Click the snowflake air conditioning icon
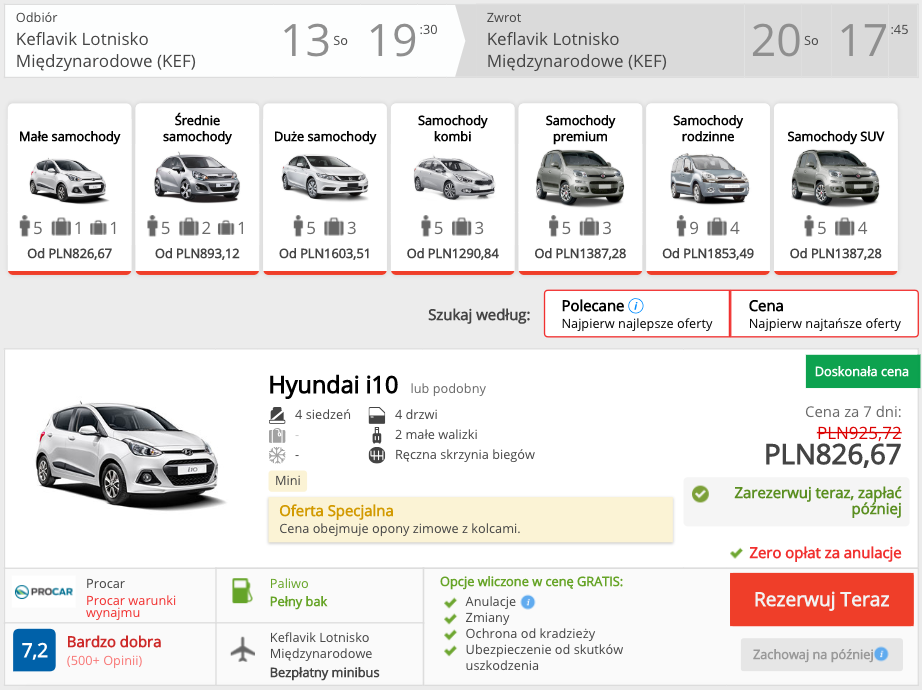Image resolution: width=922 pixels, height=690 pixels. 277,455
